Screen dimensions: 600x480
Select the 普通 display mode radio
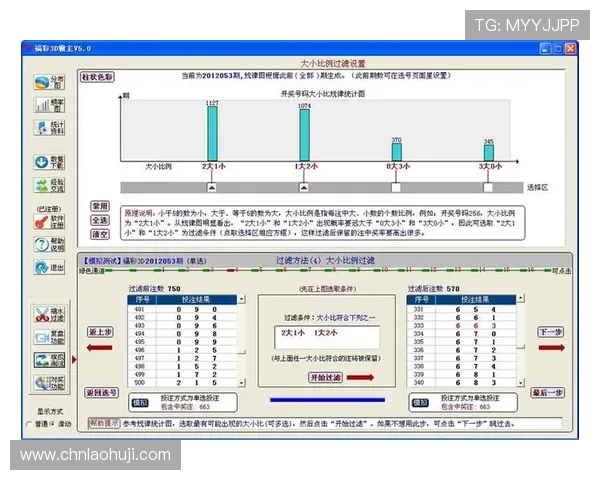pyautogui.click(x=29, y=424)
